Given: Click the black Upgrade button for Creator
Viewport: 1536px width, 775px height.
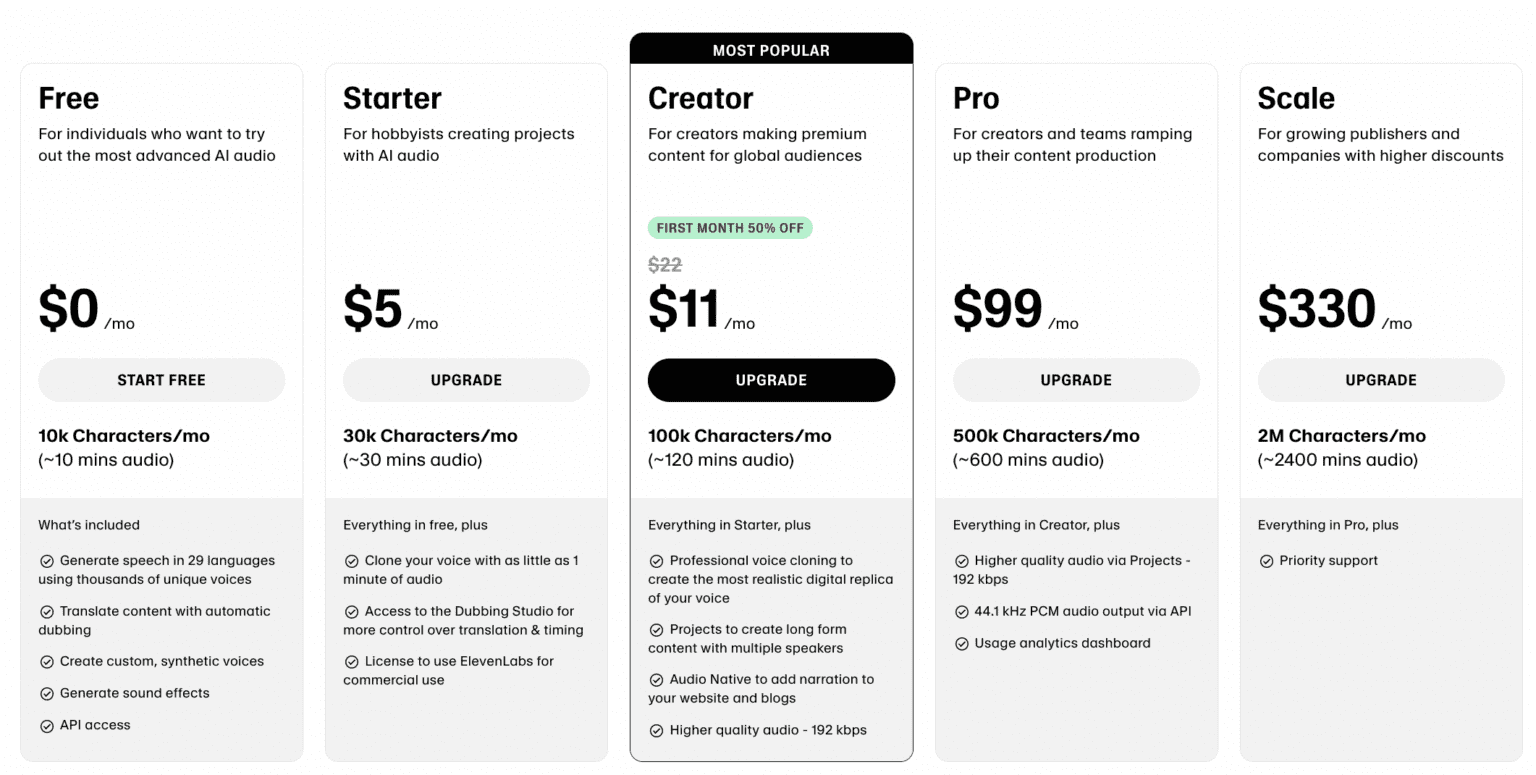Looking at the screenshot, I should pyautogui.click(x=771, y=380).
